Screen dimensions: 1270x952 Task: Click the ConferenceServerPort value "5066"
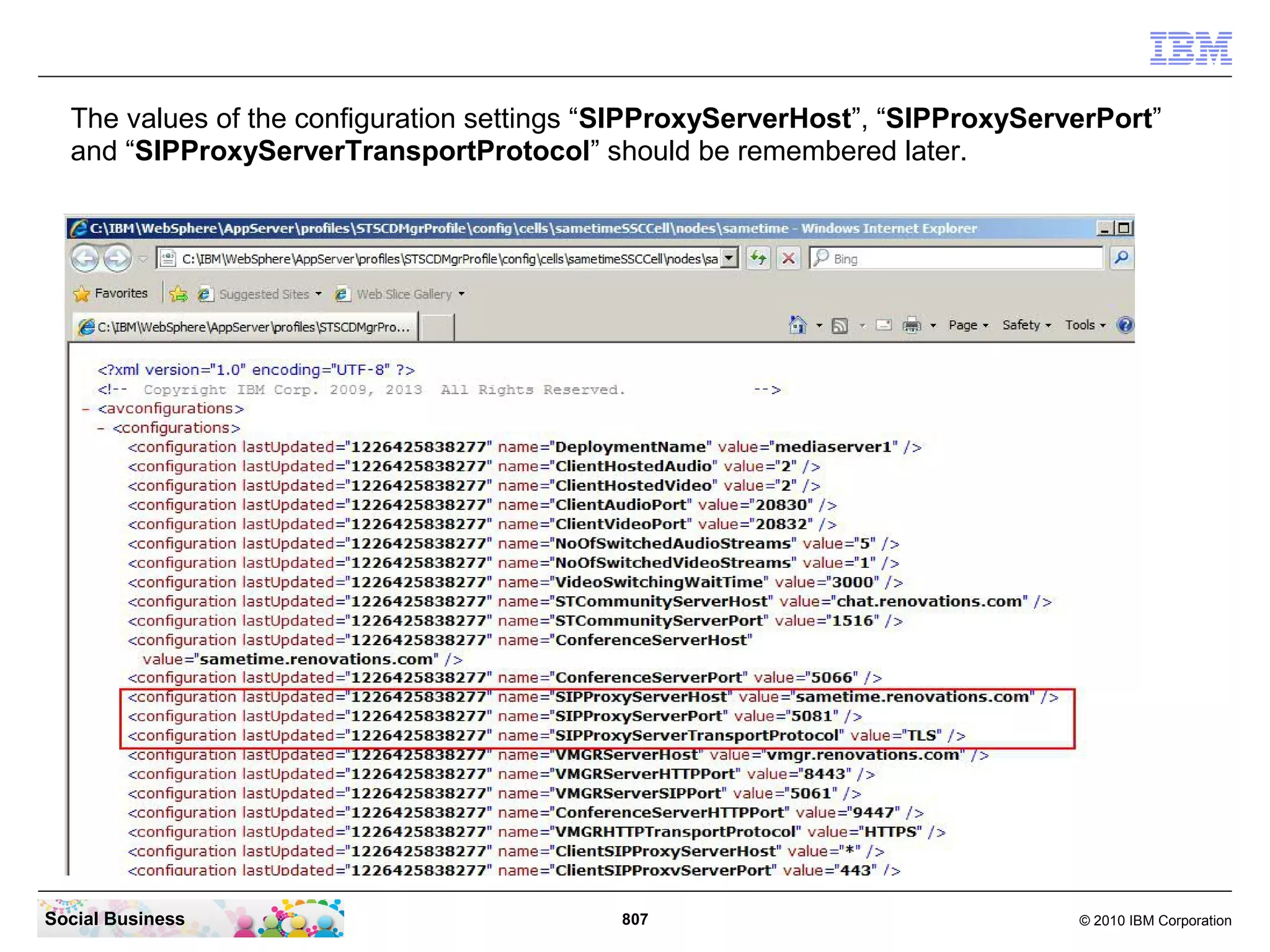click(832, 678)
